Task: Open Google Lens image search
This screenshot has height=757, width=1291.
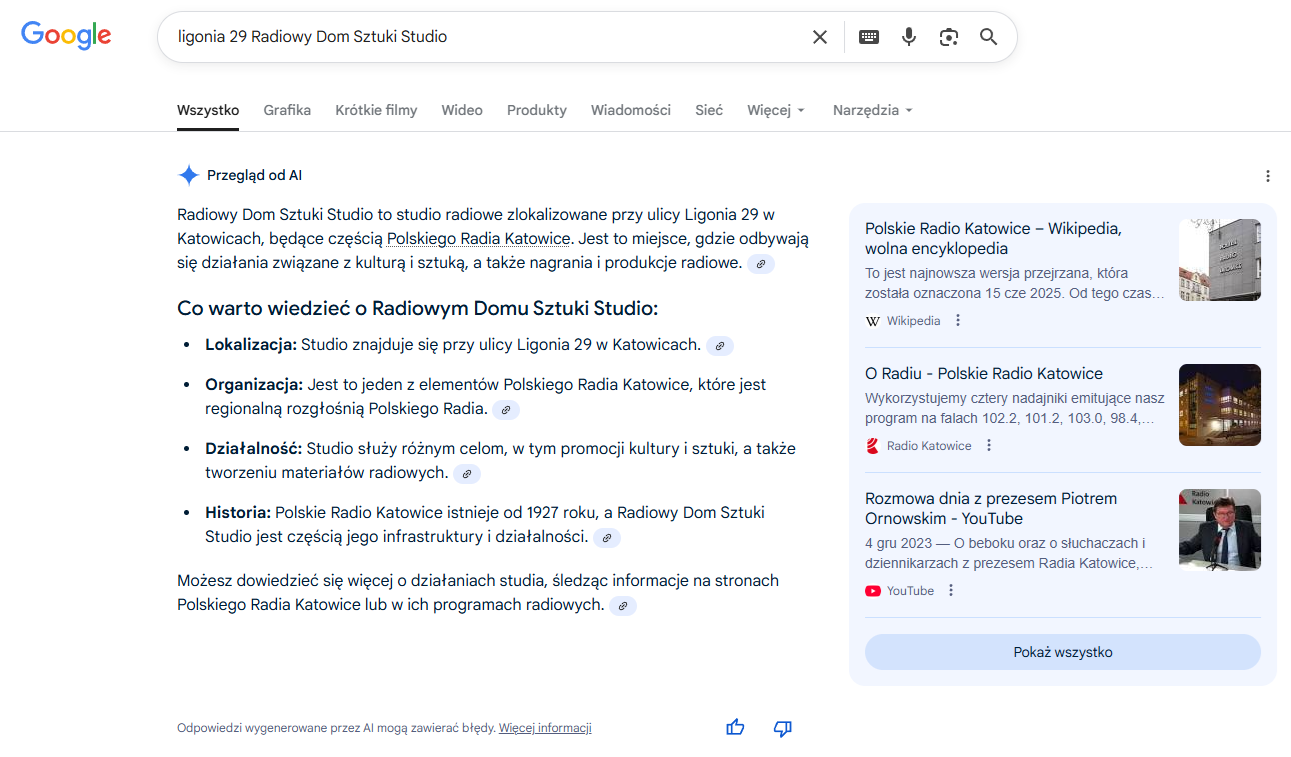Action: click(x=949, y=37)
